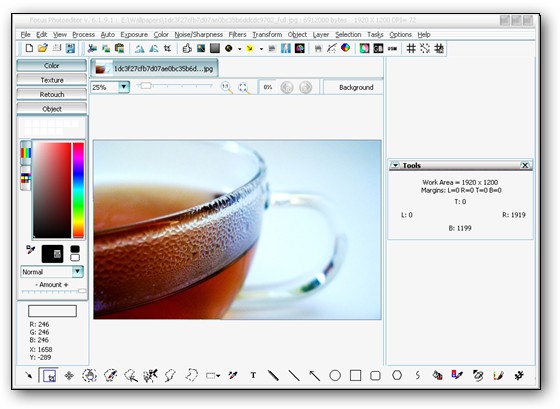Click the New document icon
Viewport: 560px width, 409px height.
coord(29,48)
